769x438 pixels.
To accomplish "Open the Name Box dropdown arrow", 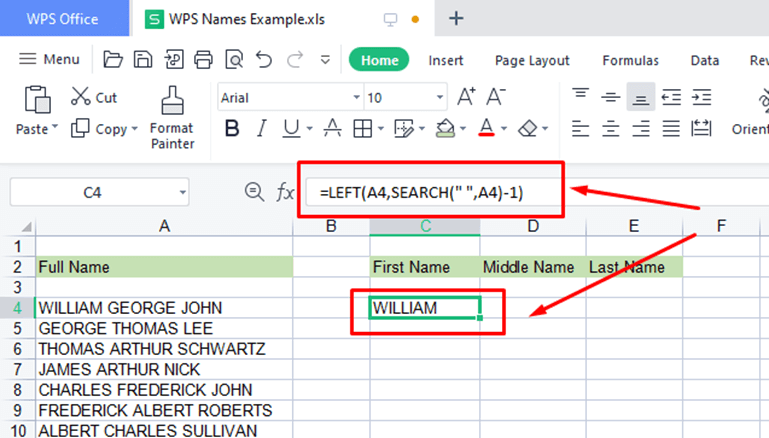I will coord(182,192).
